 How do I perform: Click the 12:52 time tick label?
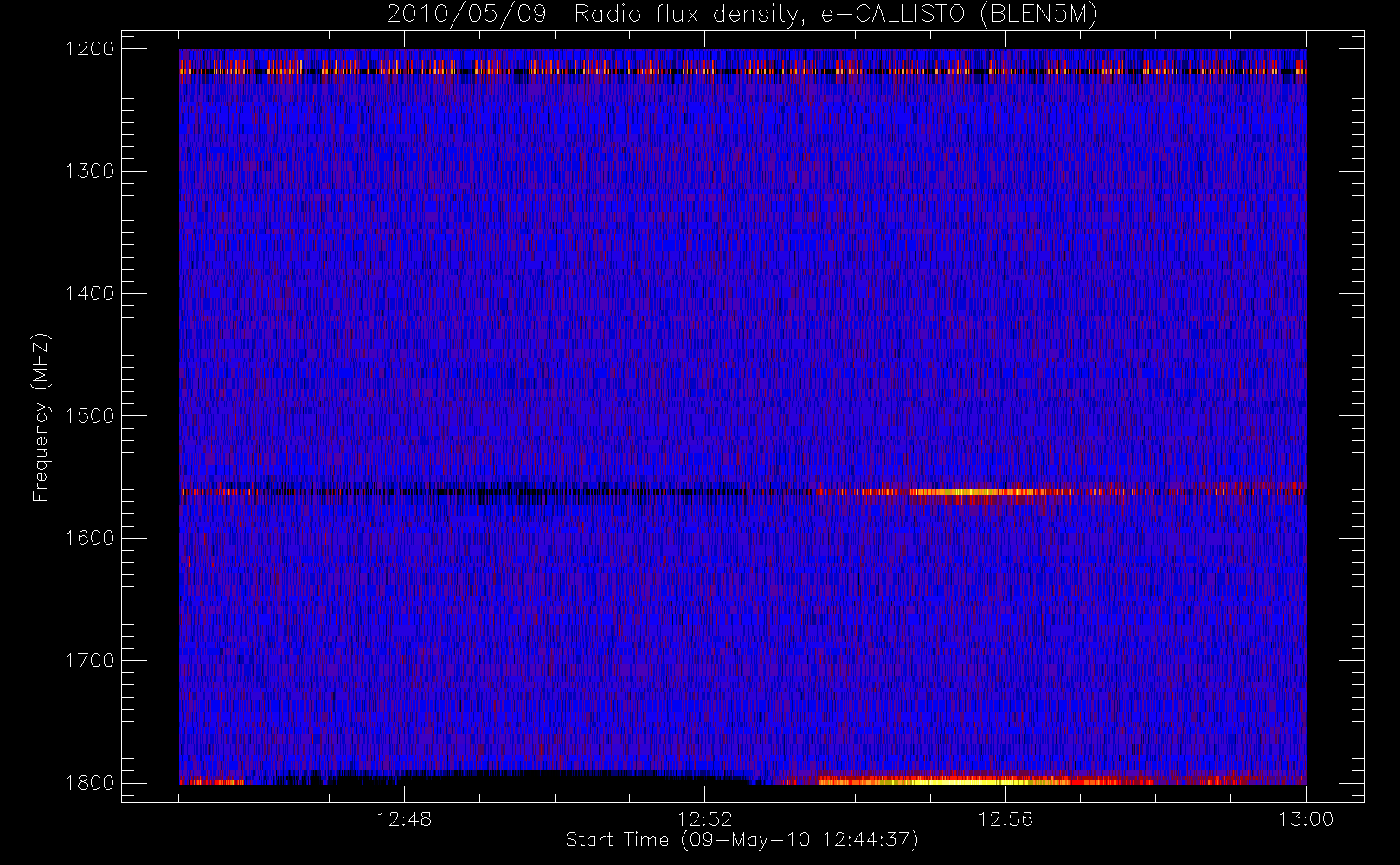click(x=704, y=819)
